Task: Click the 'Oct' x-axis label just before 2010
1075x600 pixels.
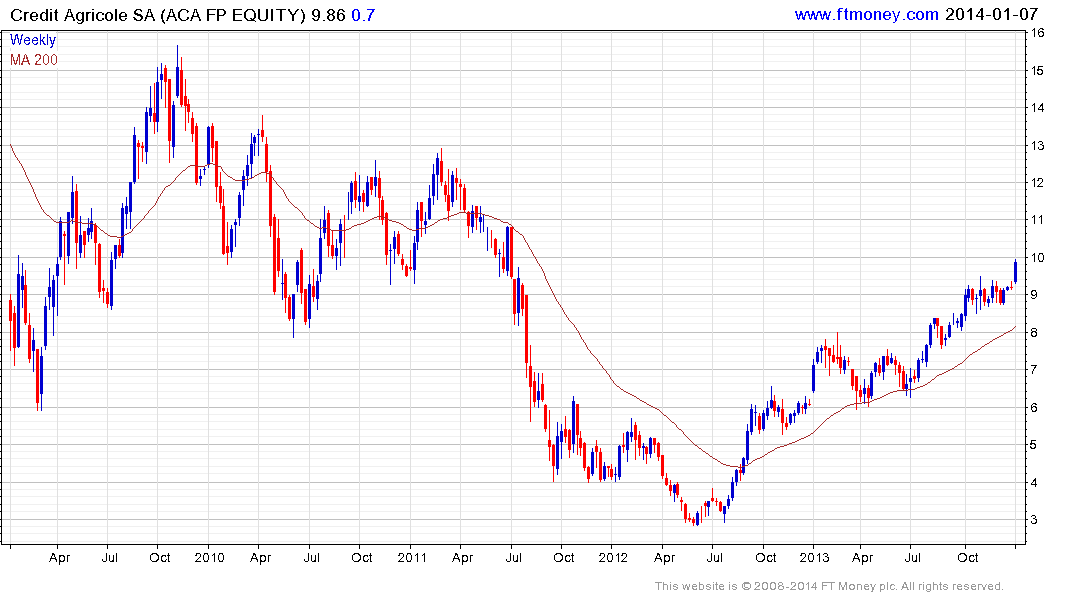Action: (x=160, y=557)
